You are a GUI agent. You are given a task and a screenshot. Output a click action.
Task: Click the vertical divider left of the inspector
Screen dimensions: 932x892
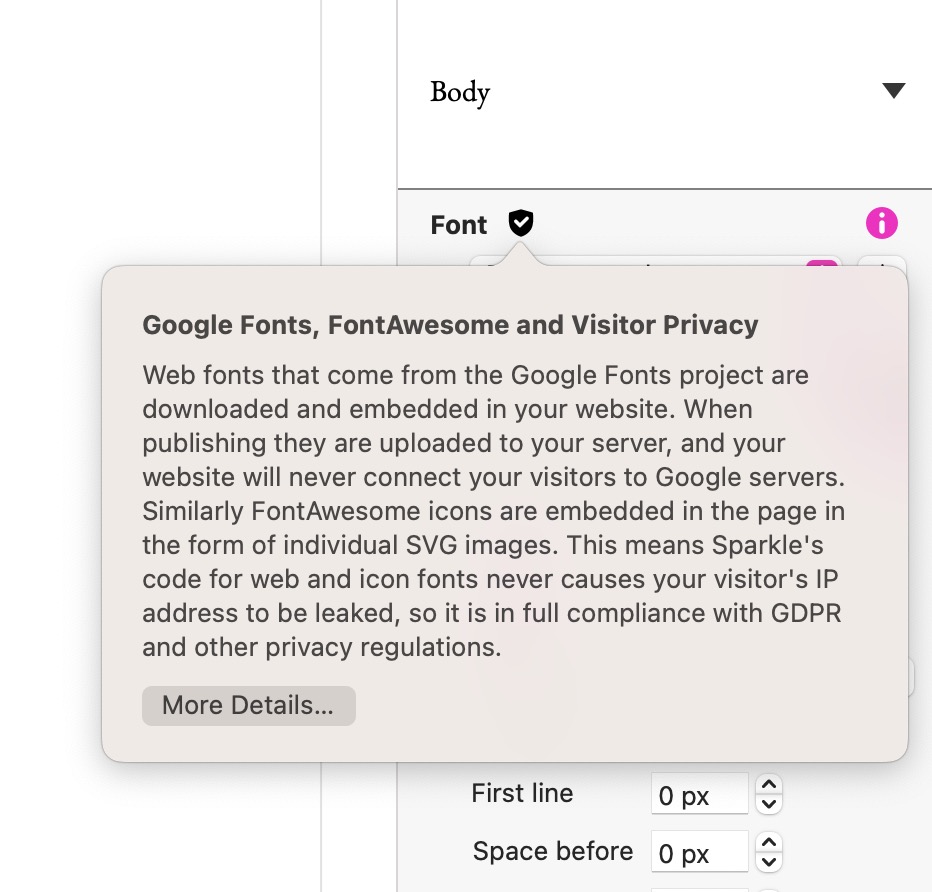tap(321, 131)
